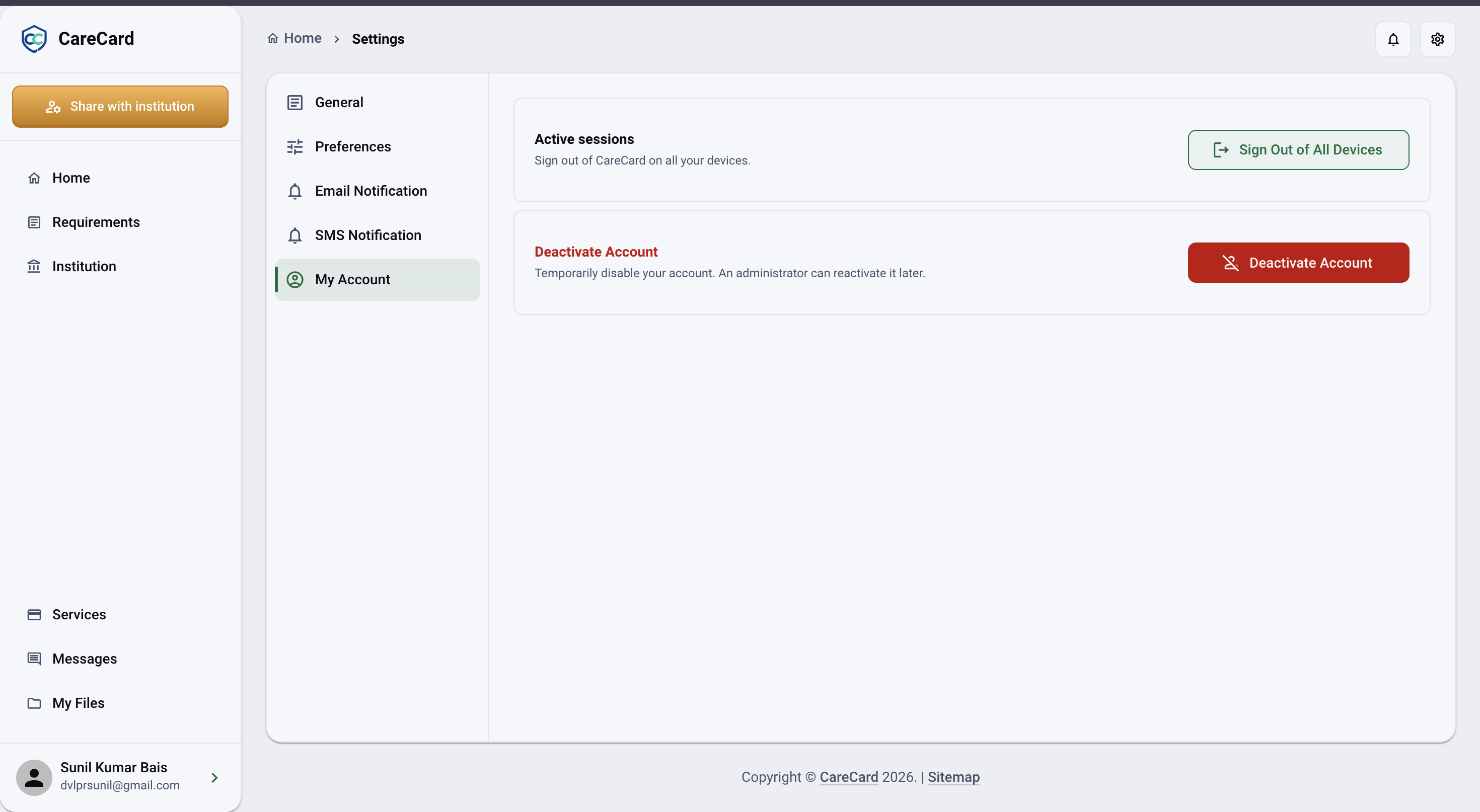Open Requirements in sidebar
1480x812 pixels.
pyautogui.click(x=120, y=222)
